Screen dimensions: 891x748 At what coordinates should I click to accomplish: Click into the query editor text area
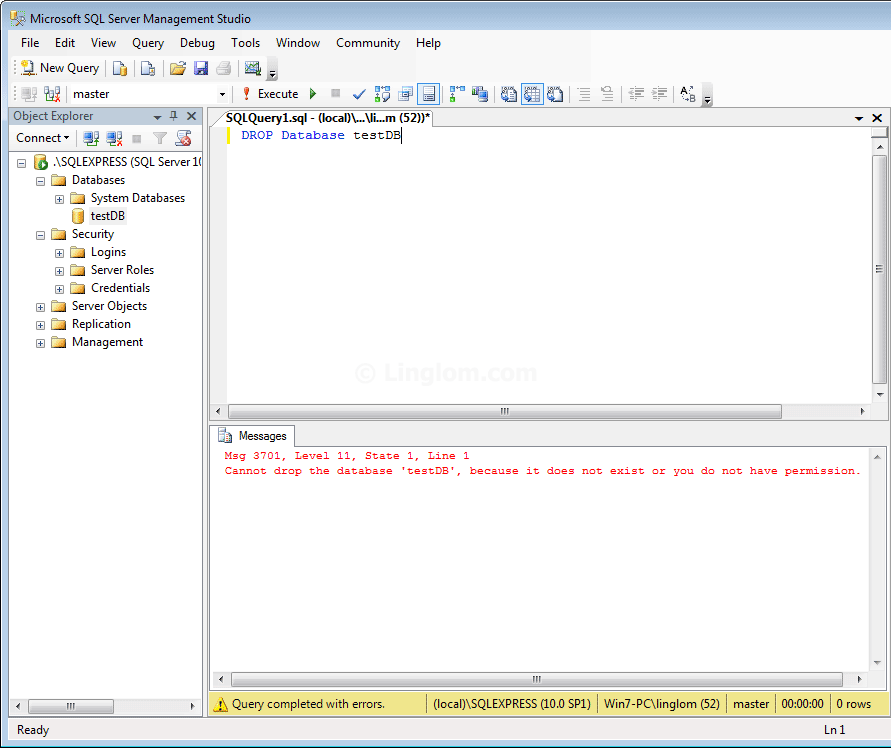click(x=549, y=267)
